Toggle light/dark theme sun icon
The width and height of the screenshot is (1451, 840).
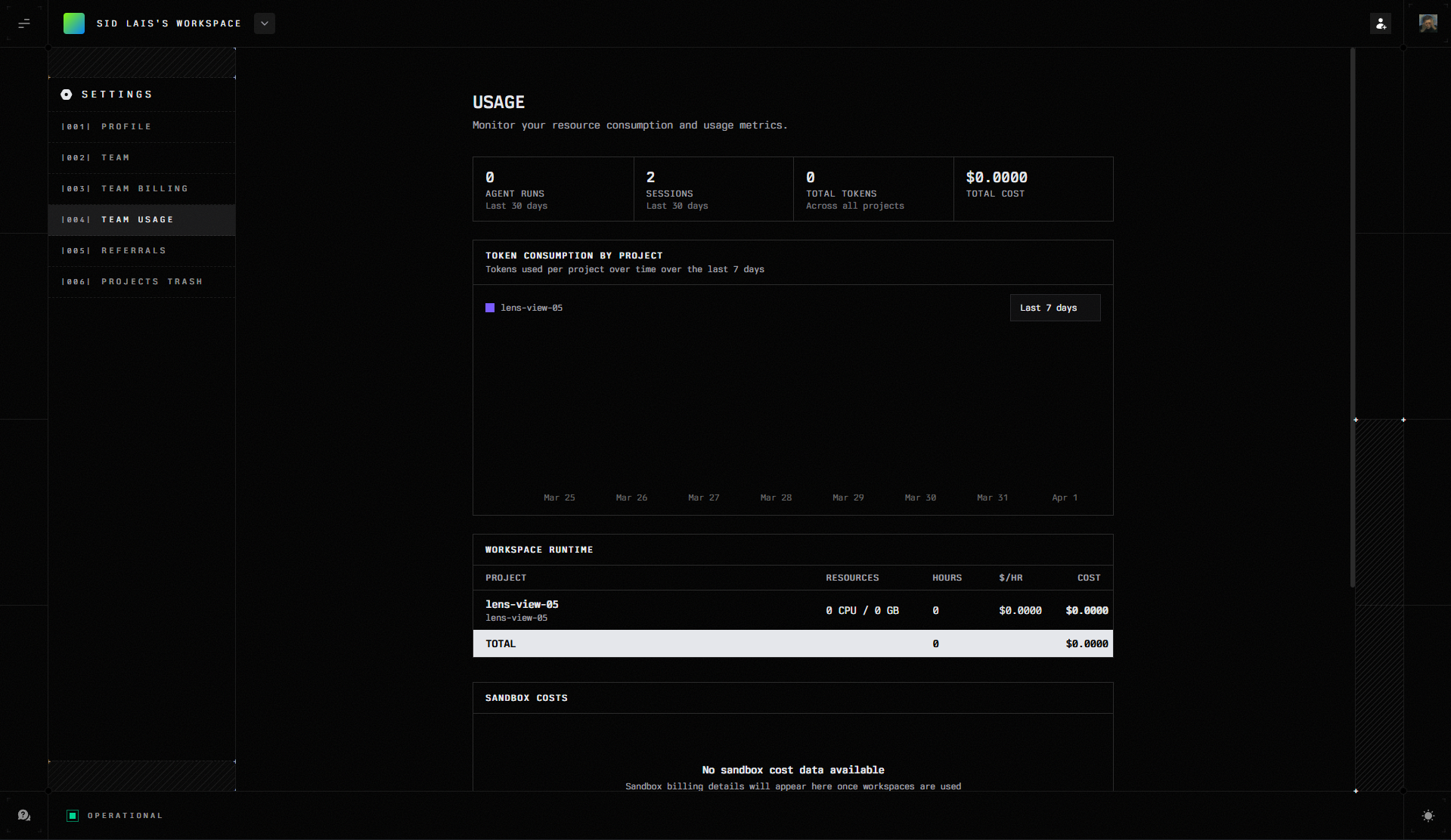[x=1428, y=815]
